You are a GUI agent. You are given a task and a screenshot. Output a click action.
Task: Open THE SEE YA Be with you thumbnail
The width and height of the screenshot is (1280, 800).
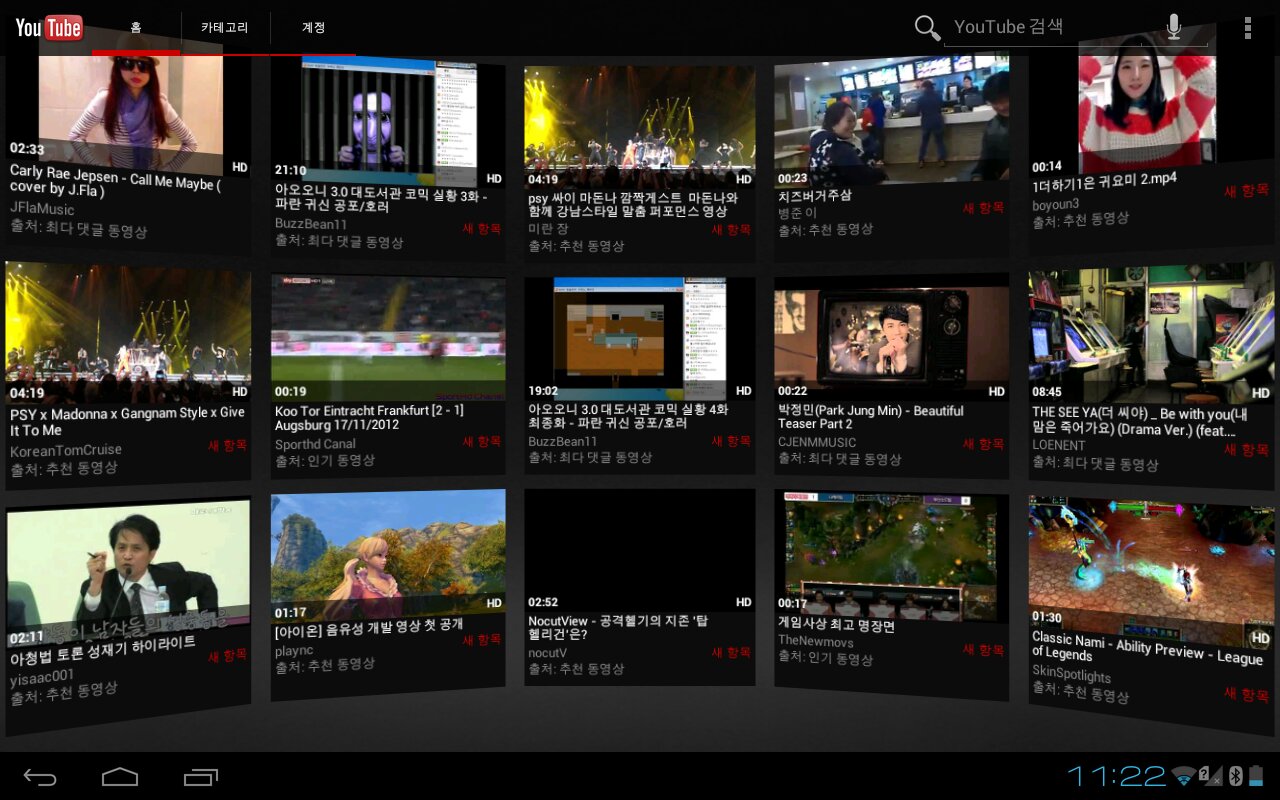1151,333
